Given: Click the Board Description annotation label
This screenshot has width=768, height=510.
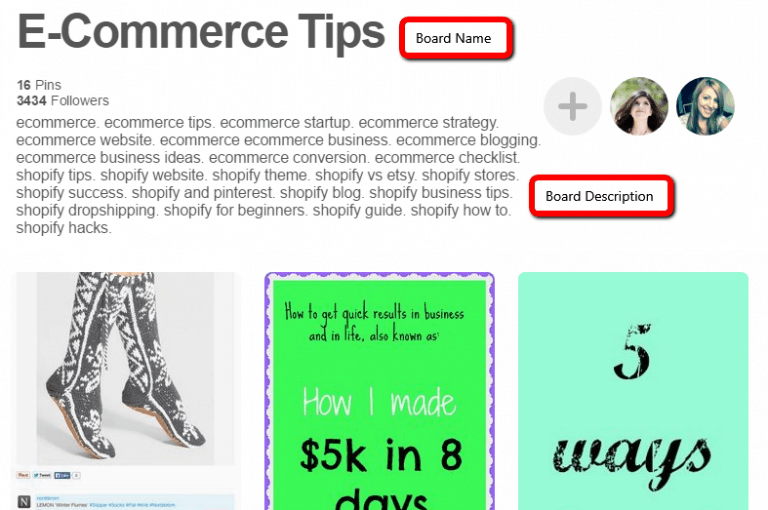Looking at the screenshot, I should [x=601, y=196].
